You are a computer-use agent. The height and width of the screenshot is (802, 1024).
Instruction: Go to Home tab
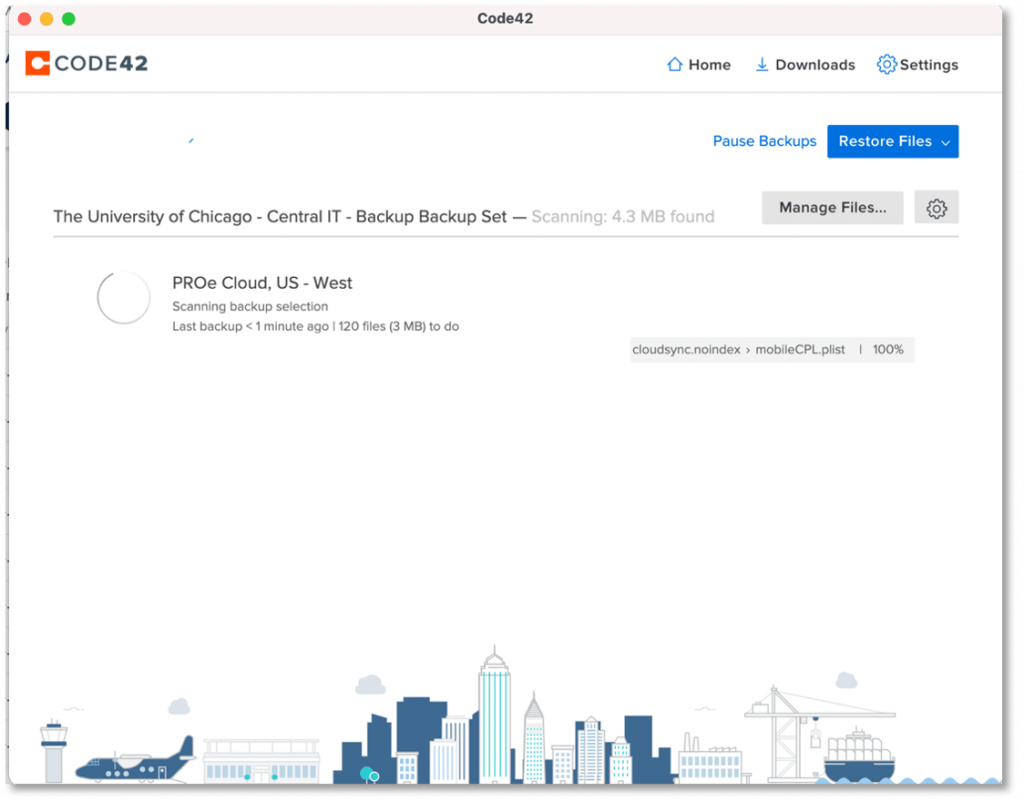pyautogui.click(x=698, y=65)
